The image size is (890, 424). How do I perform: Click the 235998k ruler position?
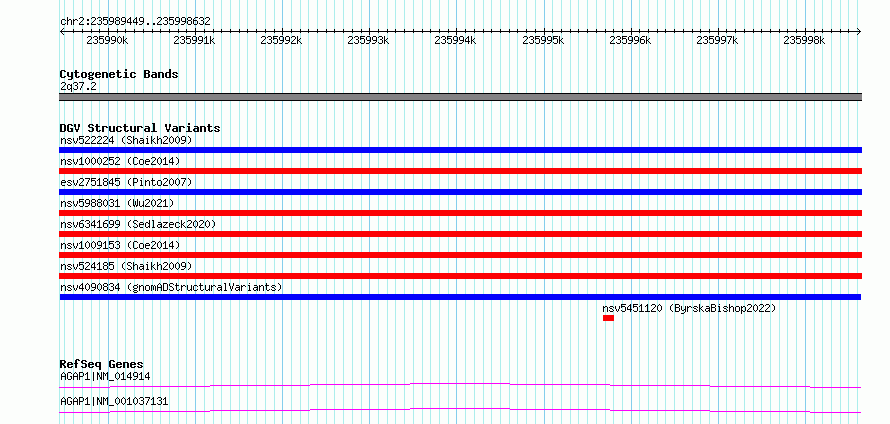point(804,40)
